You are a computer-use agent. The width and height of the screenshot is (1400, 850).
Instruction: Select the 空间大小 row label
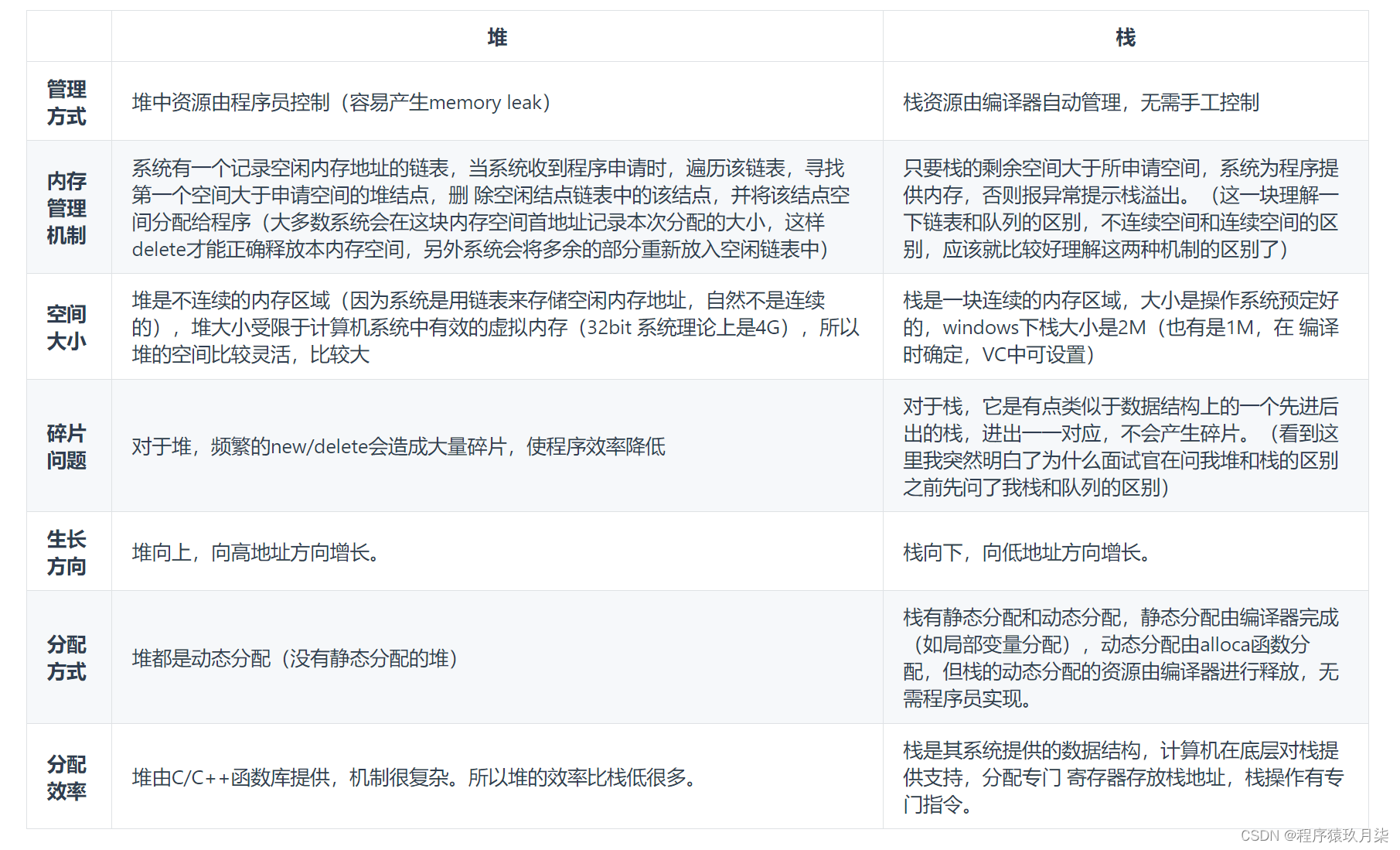(x=67, y=327)
